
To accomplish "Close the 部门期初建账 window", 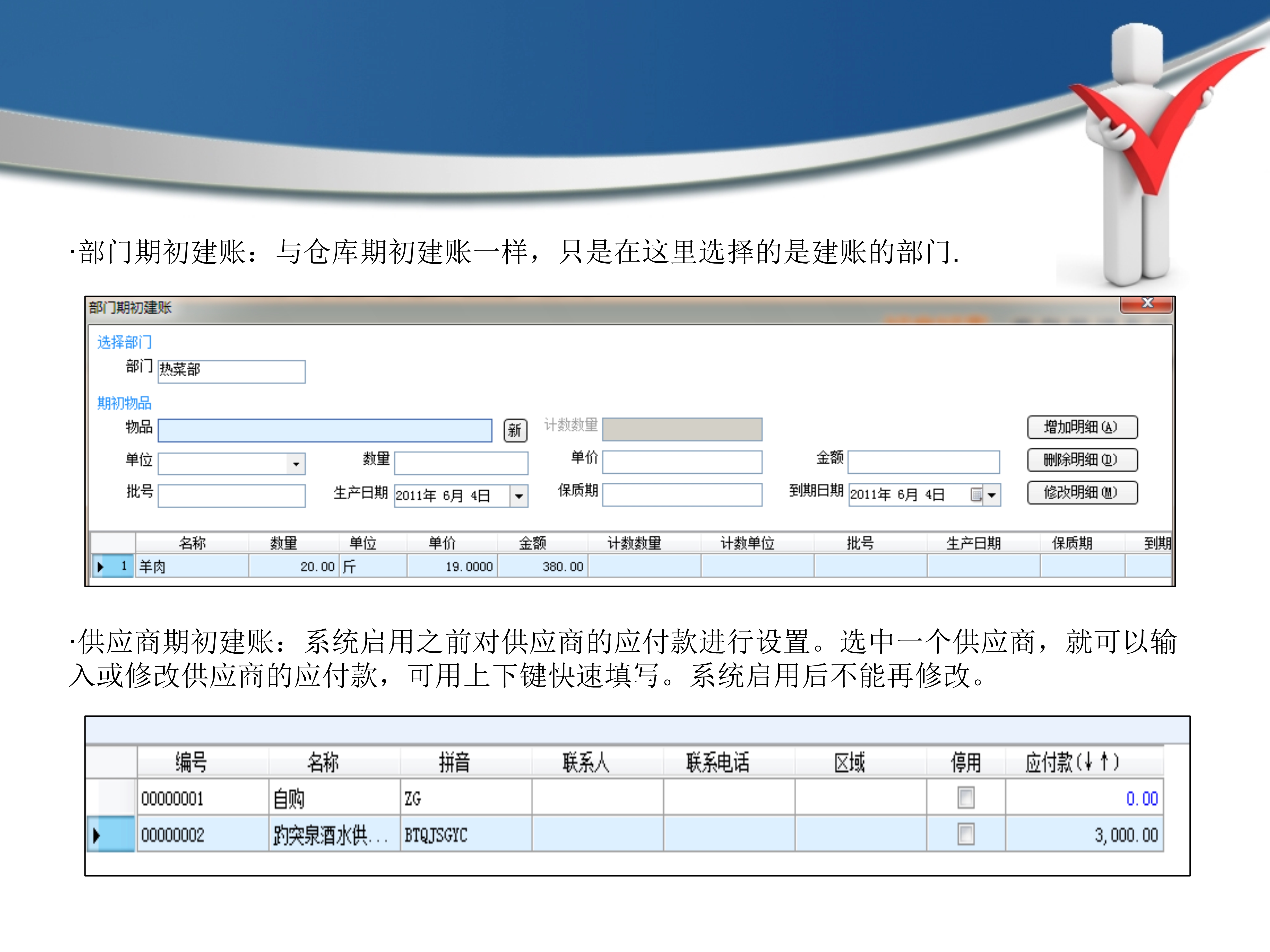I will click(x=1146, y=304).
